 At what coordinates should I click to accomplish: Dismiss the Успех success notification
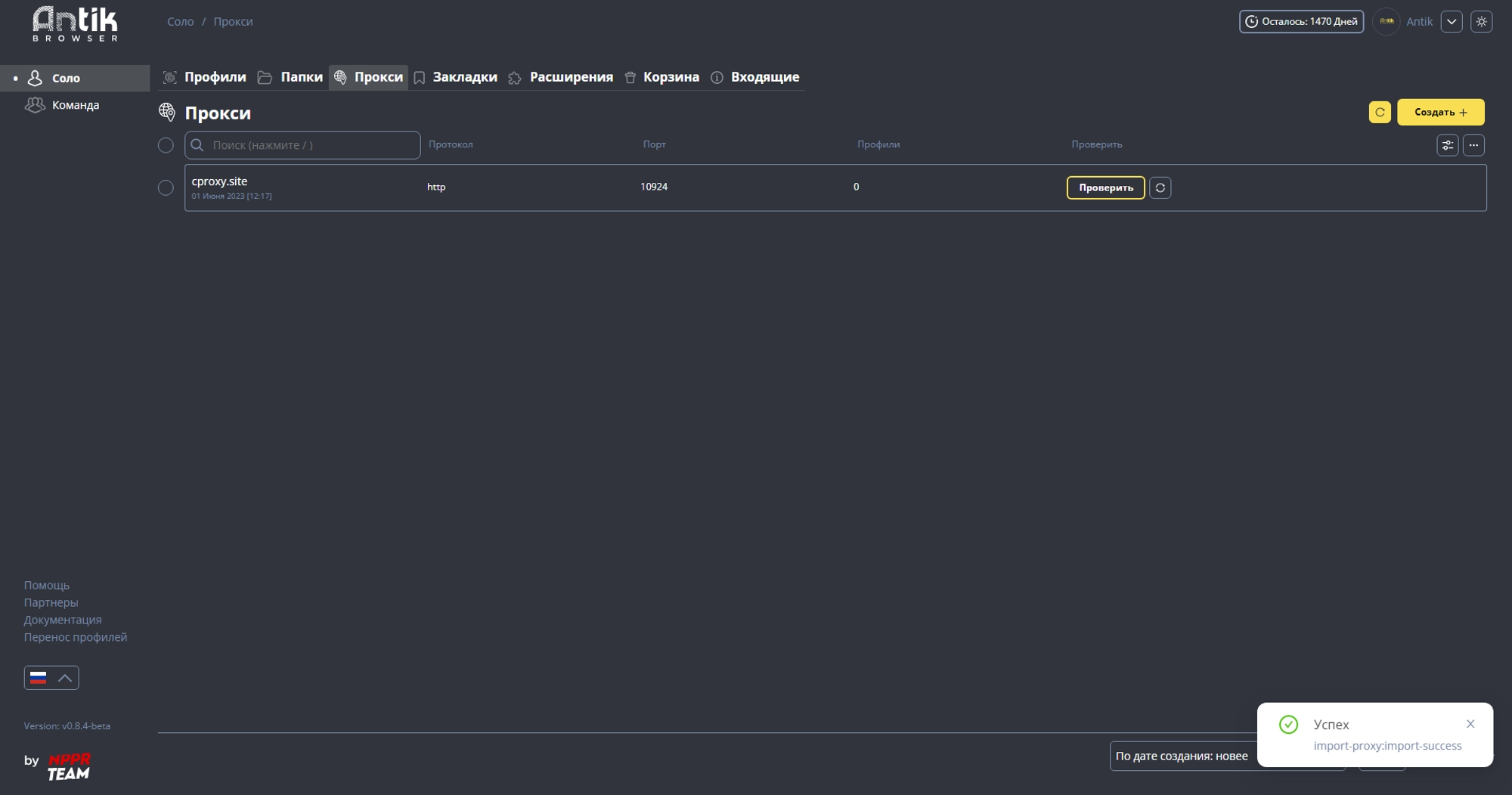click(1470, 724)
